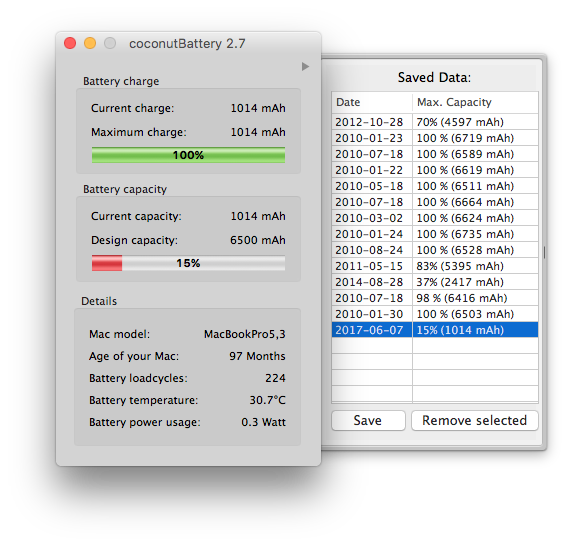This screenshot has width=564, height=546.
Task: Click the 15% (1014 mAh) capacity cell
Action: pos(475,330)
